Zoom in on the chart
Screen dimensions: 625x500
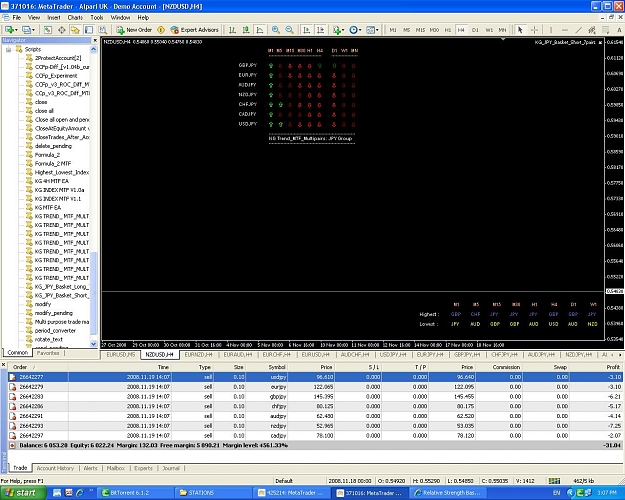pos(275,30)
